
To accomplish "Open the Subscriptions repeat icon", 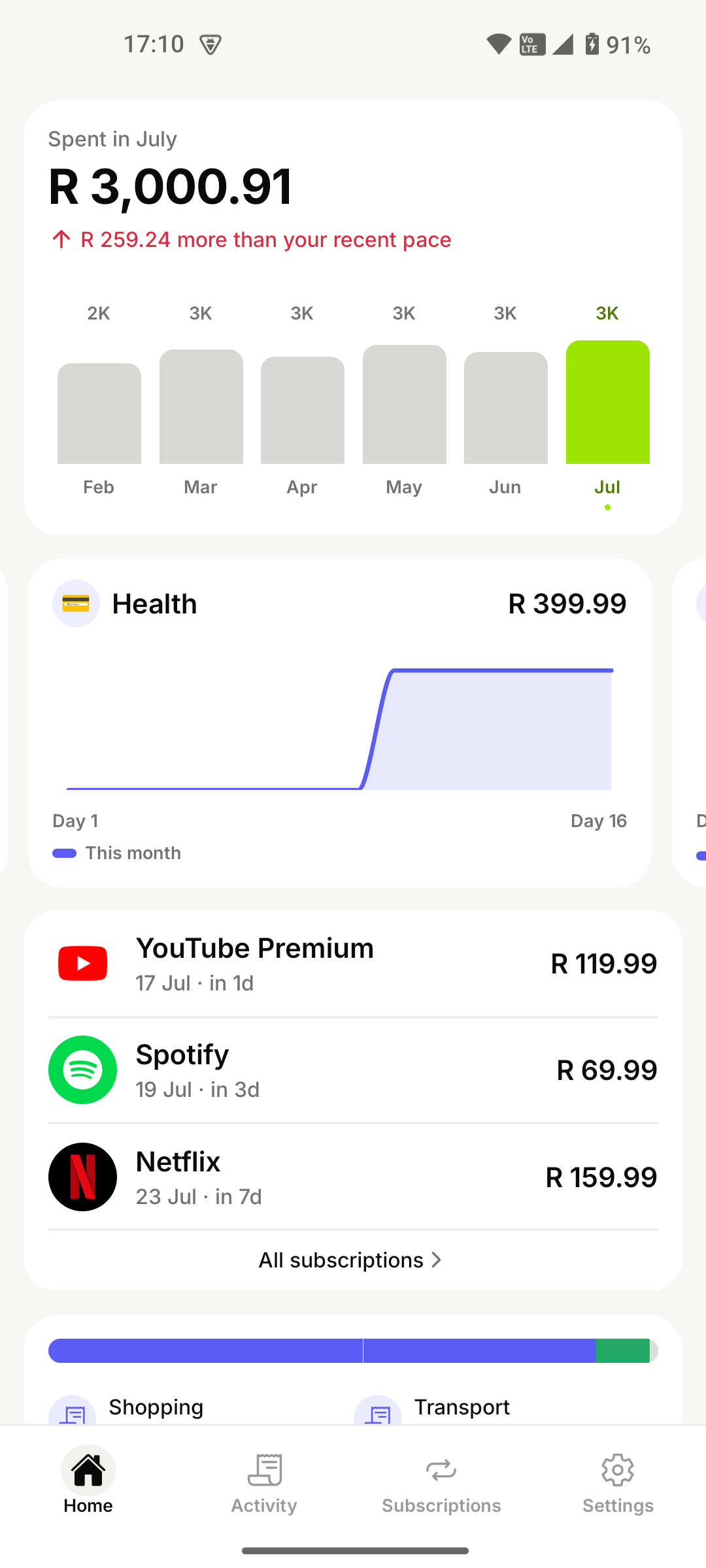I will (x=441, y=1470).
